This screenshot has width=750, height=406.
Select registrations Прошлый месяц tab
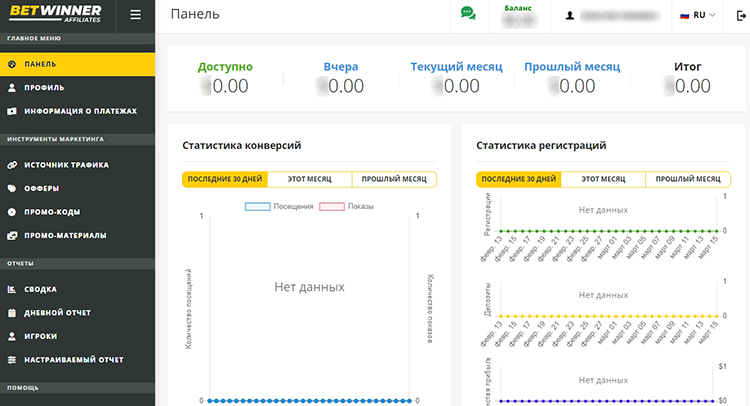coord(688,179)
